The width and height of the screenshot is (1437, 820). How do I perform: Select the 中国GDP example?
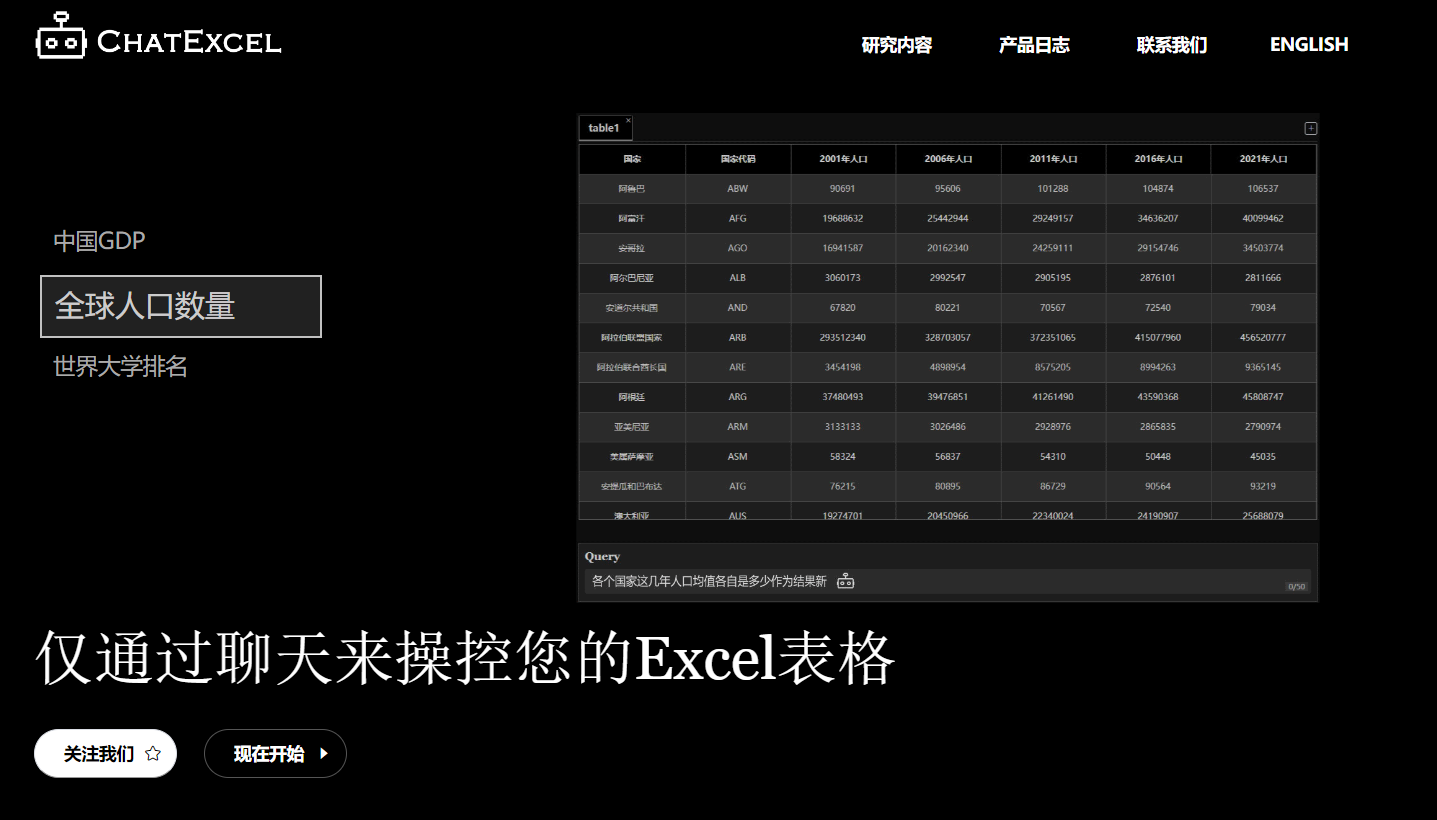(99, 241)
